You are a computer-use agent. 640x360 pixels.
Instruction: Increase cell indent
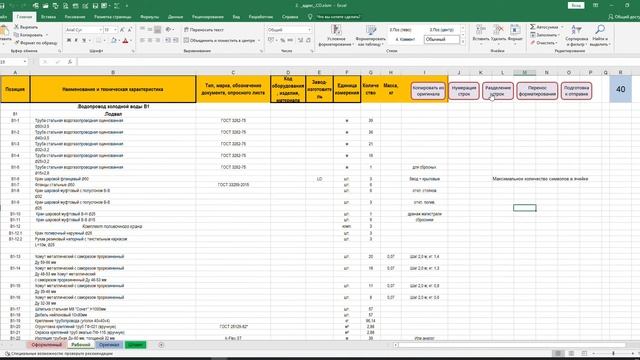click(176, 40)
